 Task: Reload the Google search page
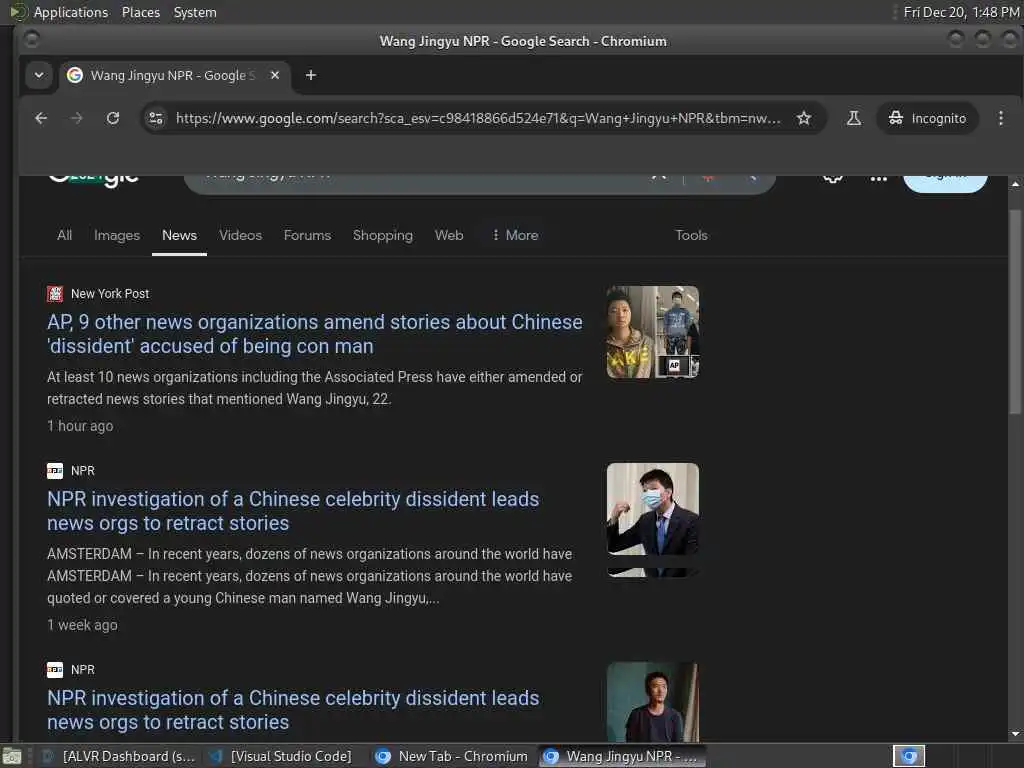(113, 118)
